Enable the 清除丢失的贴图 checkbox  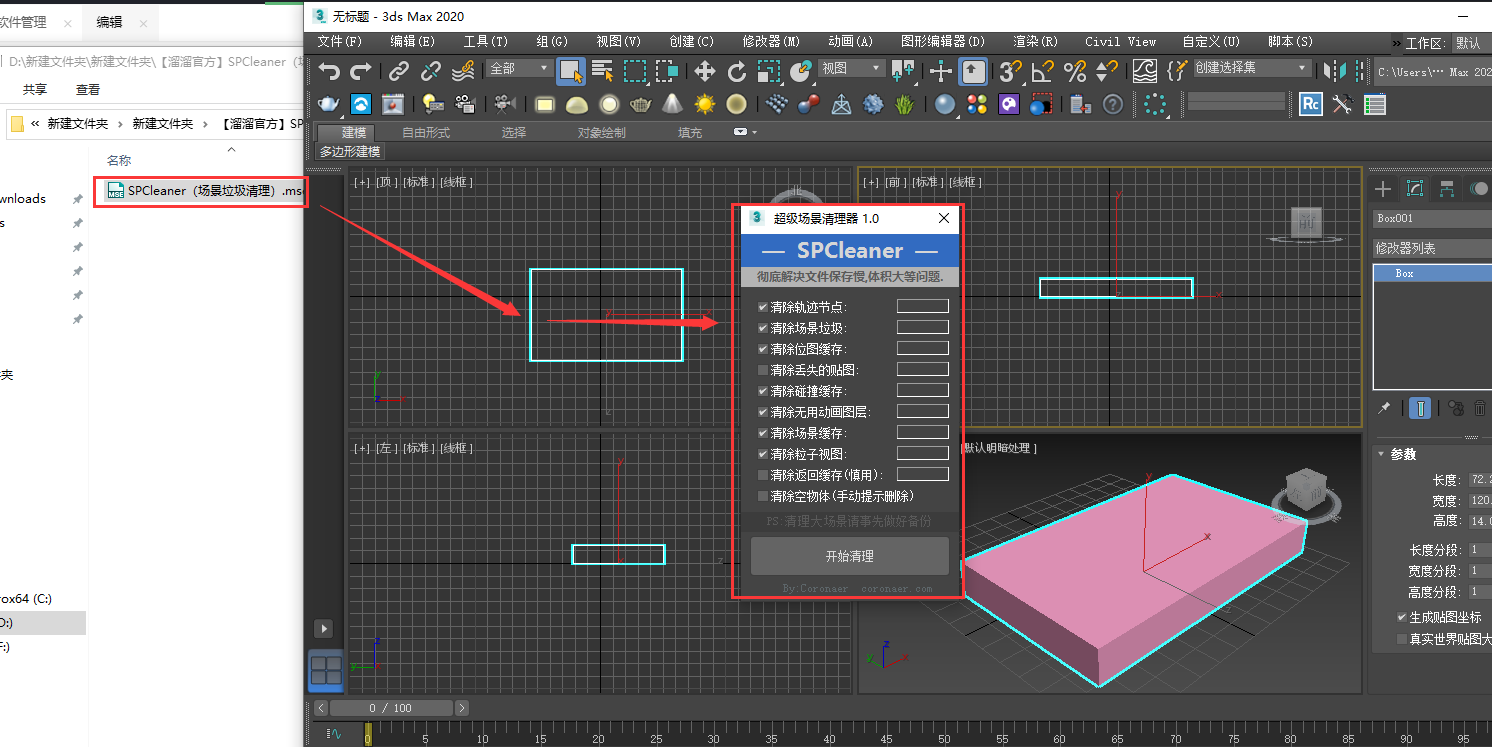[763, 370]
